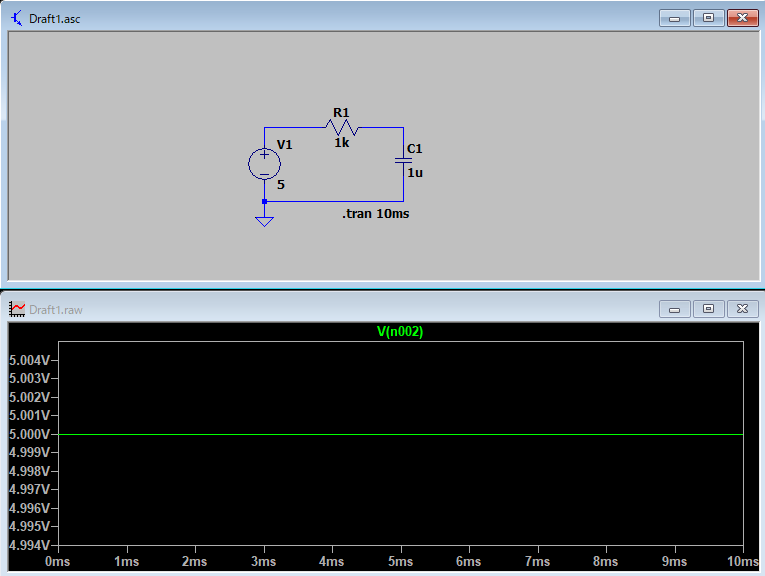
Task: Click the 5 voltage value text
Action: pos(281,185)
